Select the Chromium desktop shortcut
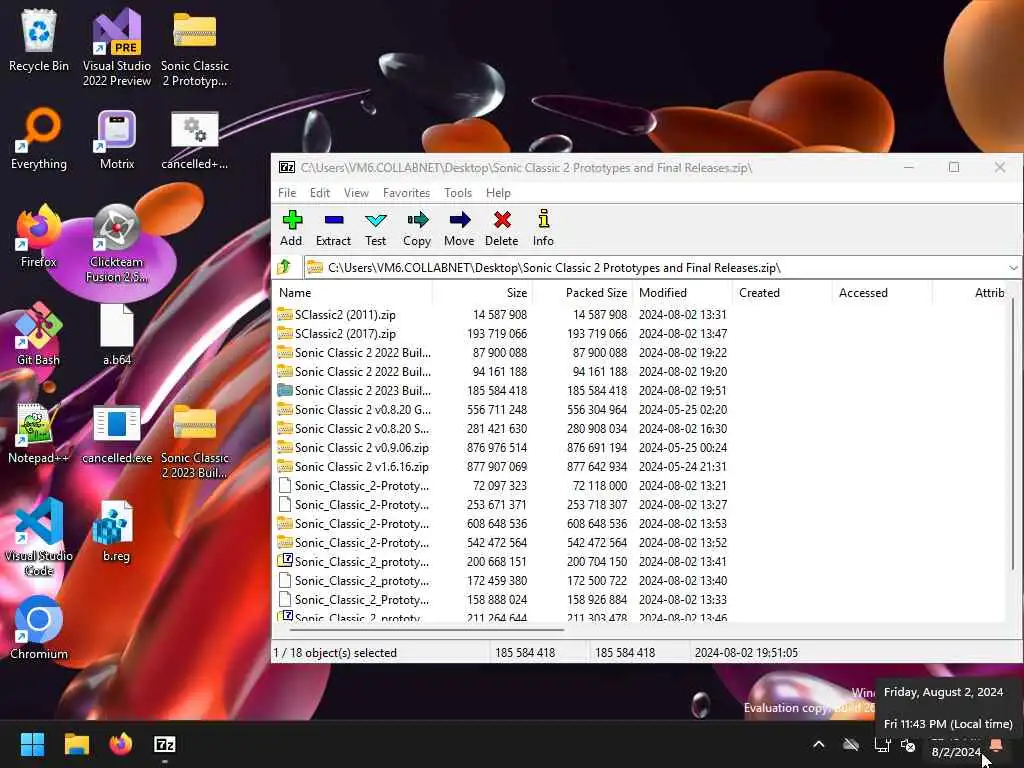The width and height of the screenshot is (1024, 768). tap(39, 628)
